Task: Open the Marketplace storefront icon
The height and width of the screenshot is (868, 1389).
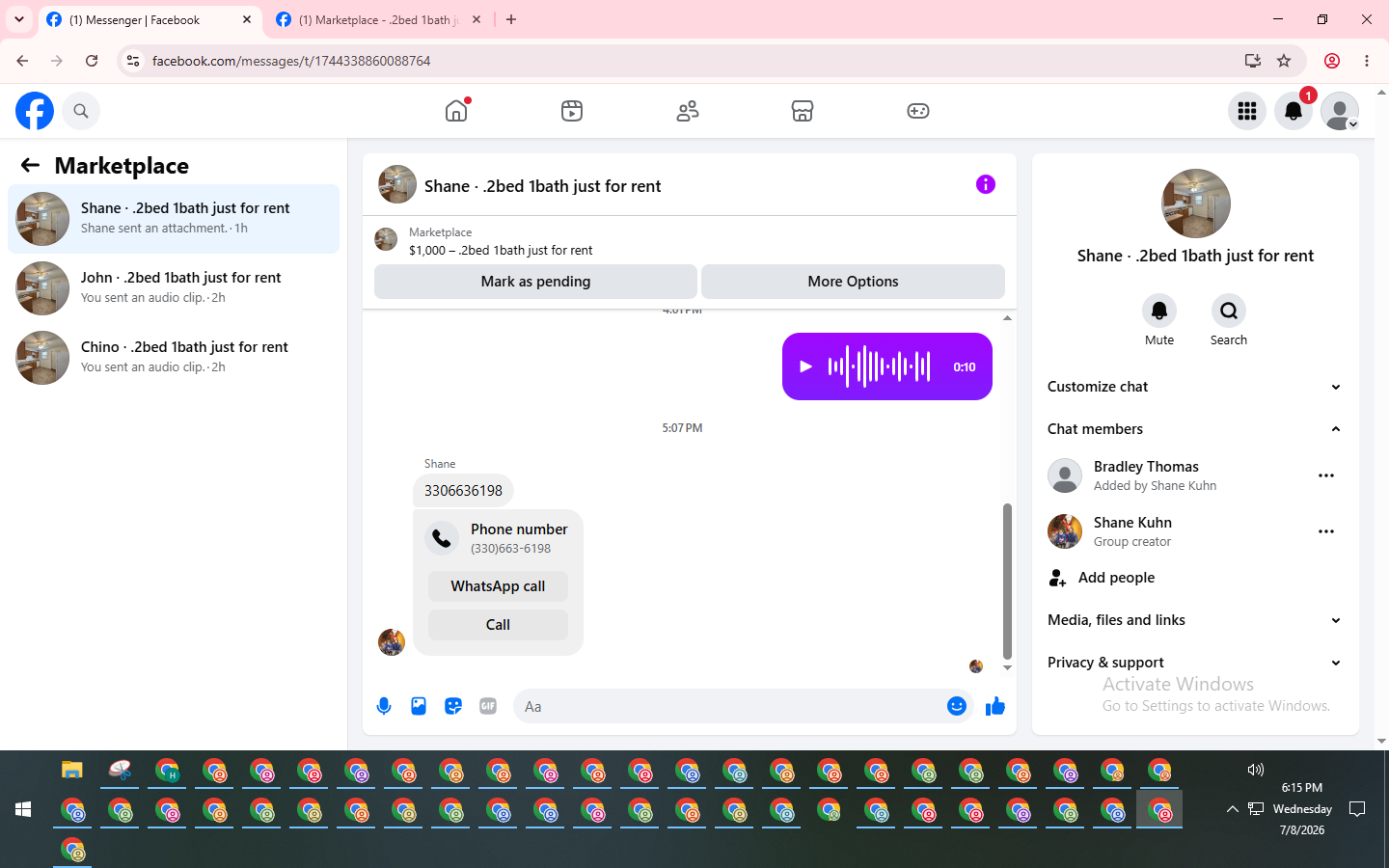Action: 803,111
